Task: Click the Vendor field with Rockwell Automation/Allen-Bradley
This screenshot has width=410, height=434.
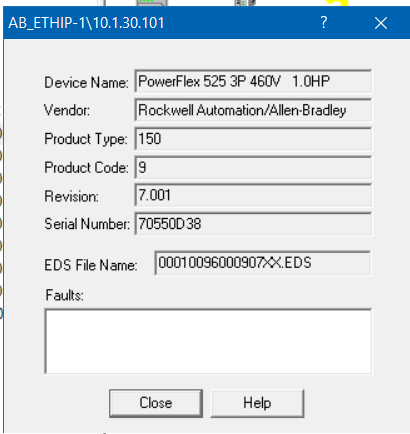Action: pos(253,110)
